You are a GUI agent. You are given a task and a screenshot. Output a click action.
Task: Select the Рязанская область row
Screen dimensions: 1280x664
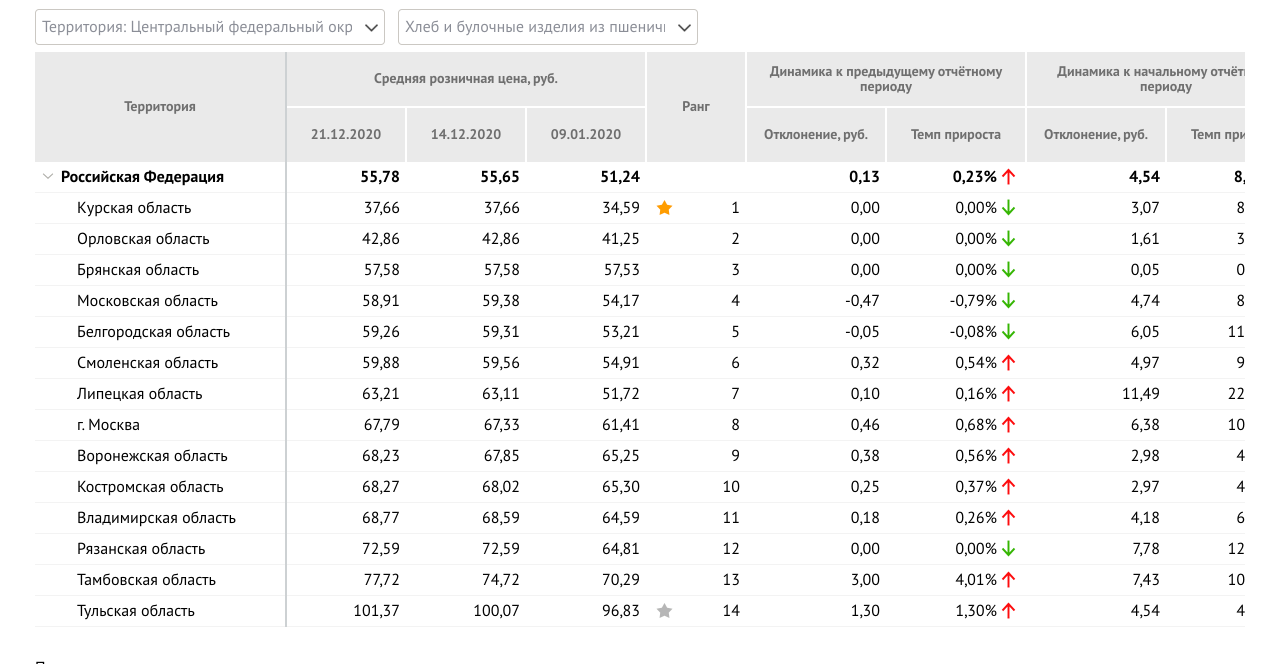(640, 549)
